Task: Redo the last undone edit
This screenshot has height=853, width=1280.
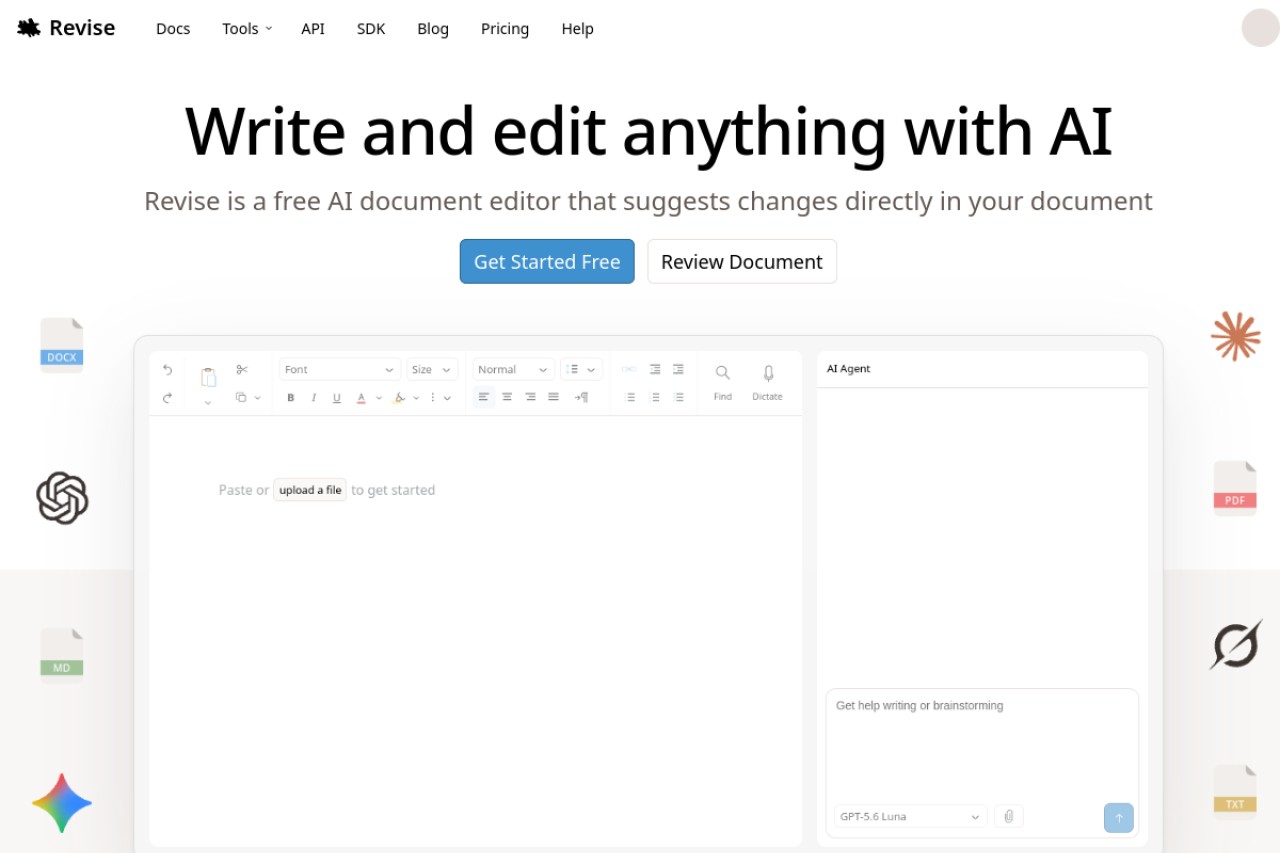Action: (167, 397)
